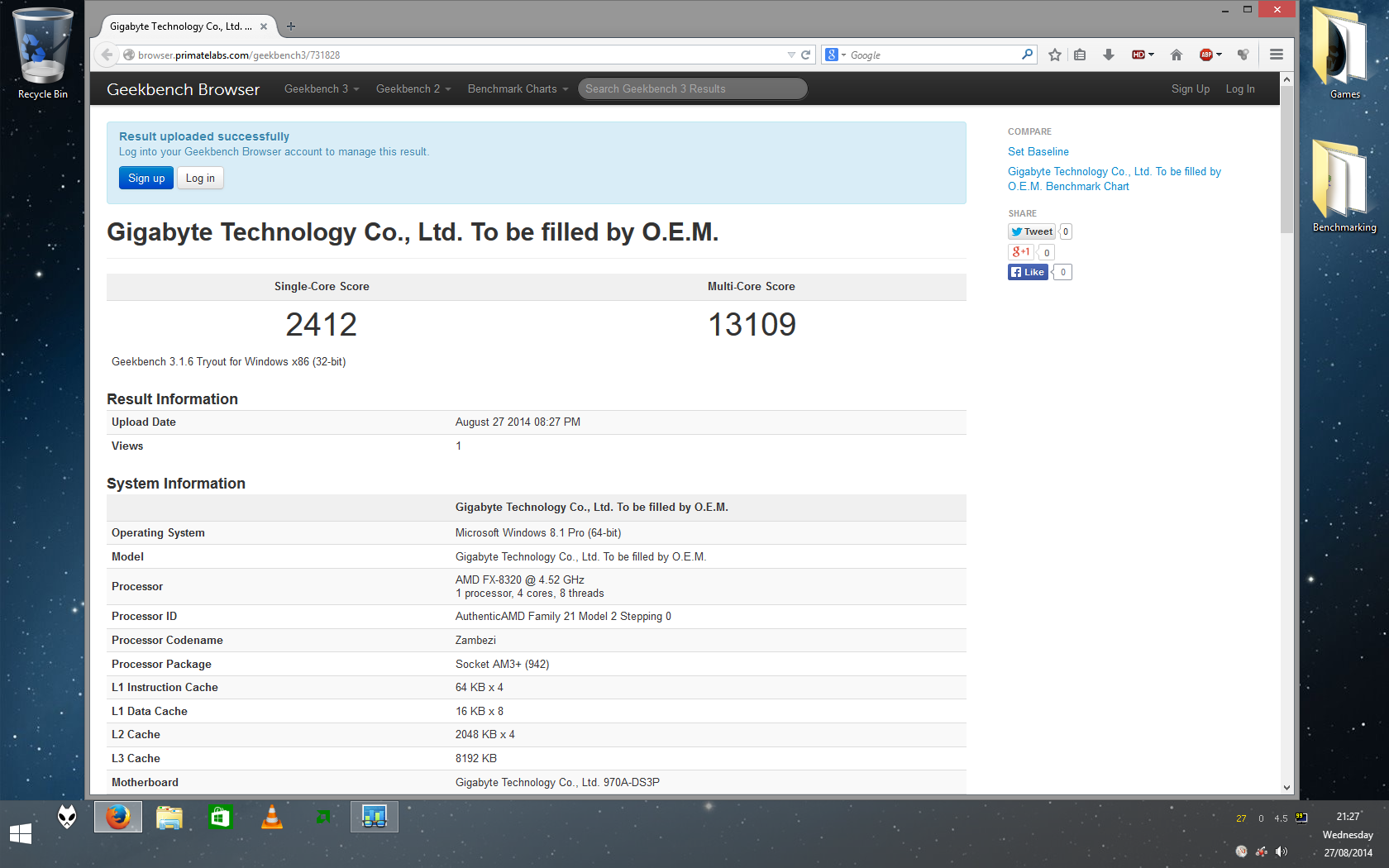Open the Benchmarking desktop folder
The width and height of the screenshot is (1389, 868).
[x=1345, y=187]
